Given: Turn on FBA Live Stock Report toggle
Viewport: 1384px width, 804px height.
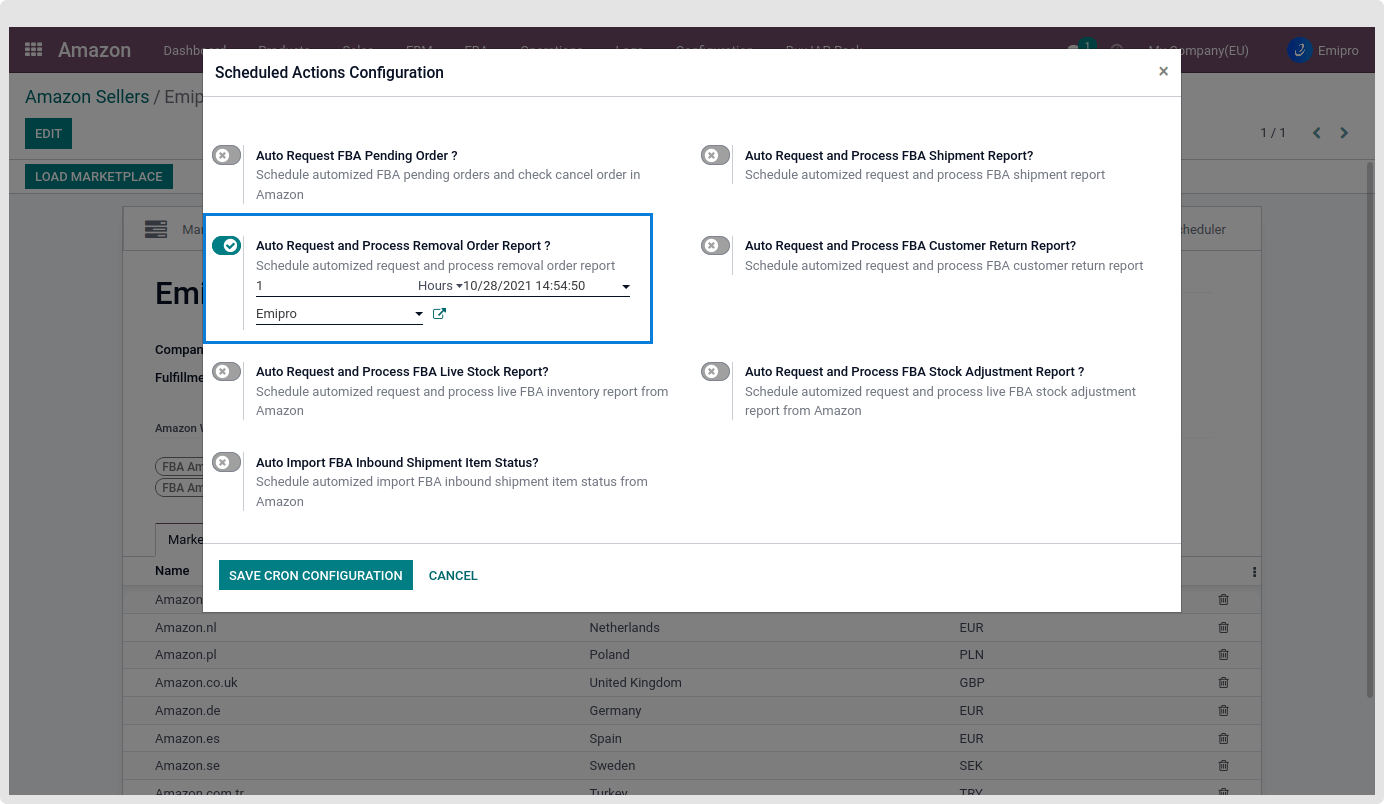Looking at the screenshot, I should 227,372.
